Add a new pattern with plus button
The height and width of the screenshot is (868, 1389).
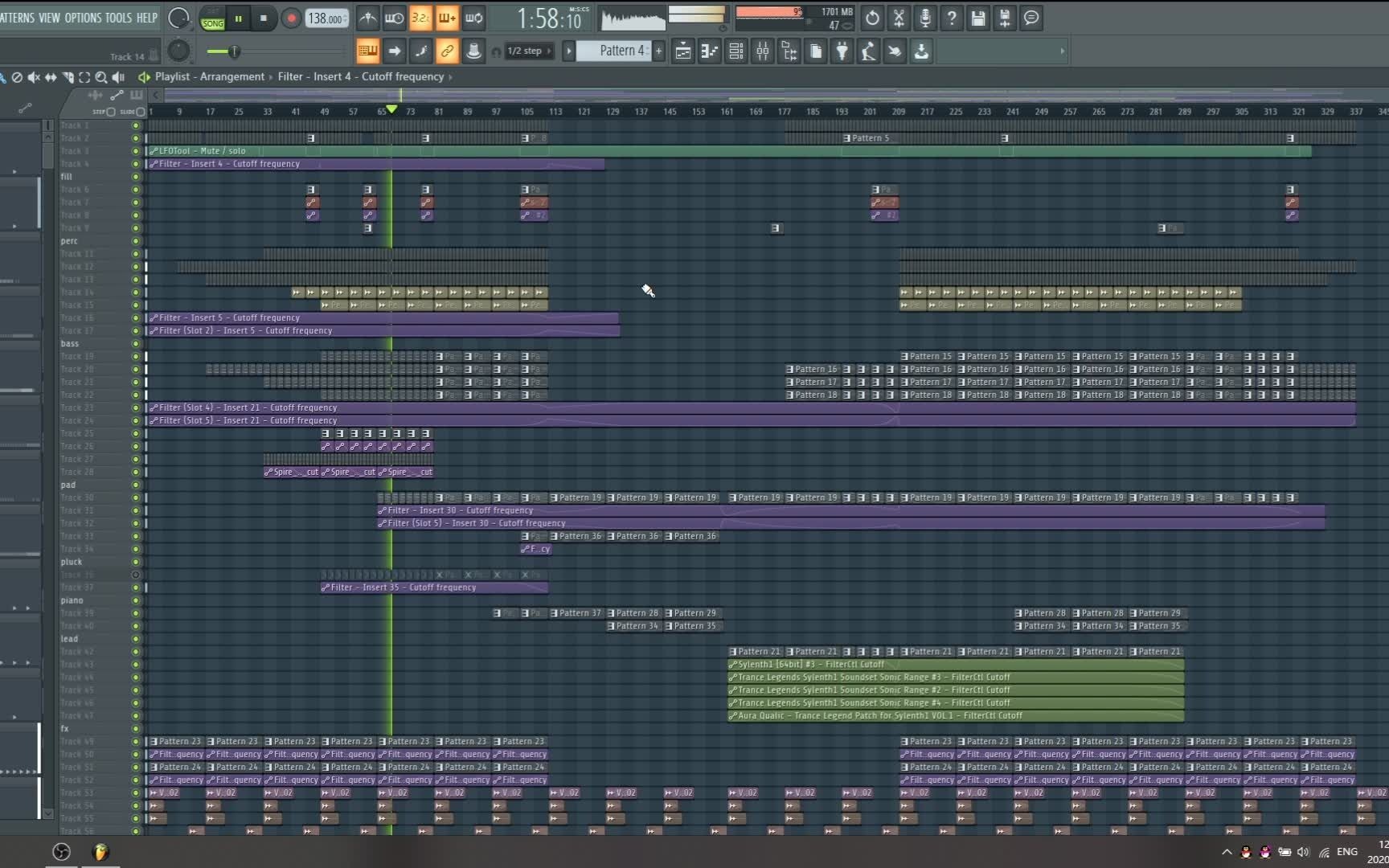point(658,51)
